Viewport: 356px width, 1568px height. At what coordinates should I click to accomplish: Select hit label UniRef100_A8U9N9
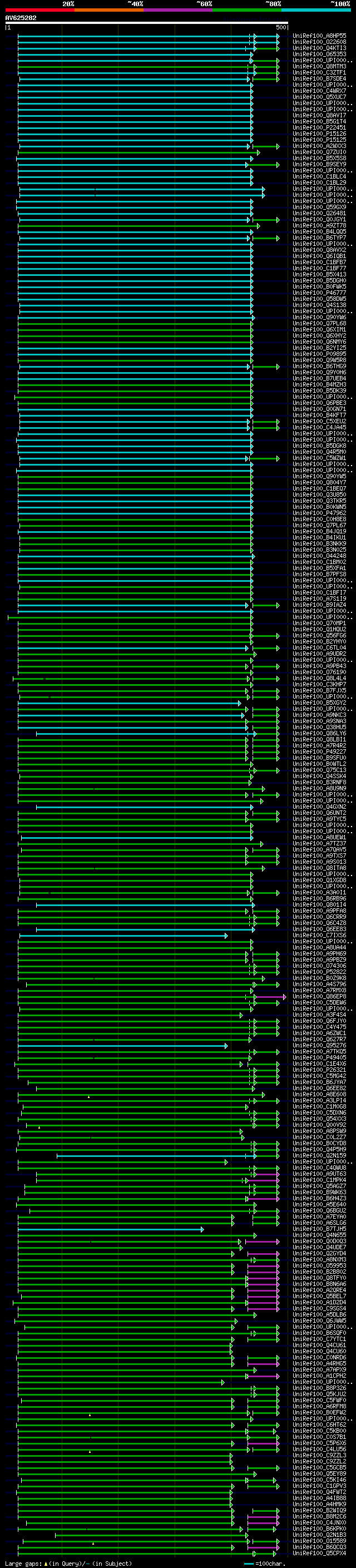tap(319, 788)
